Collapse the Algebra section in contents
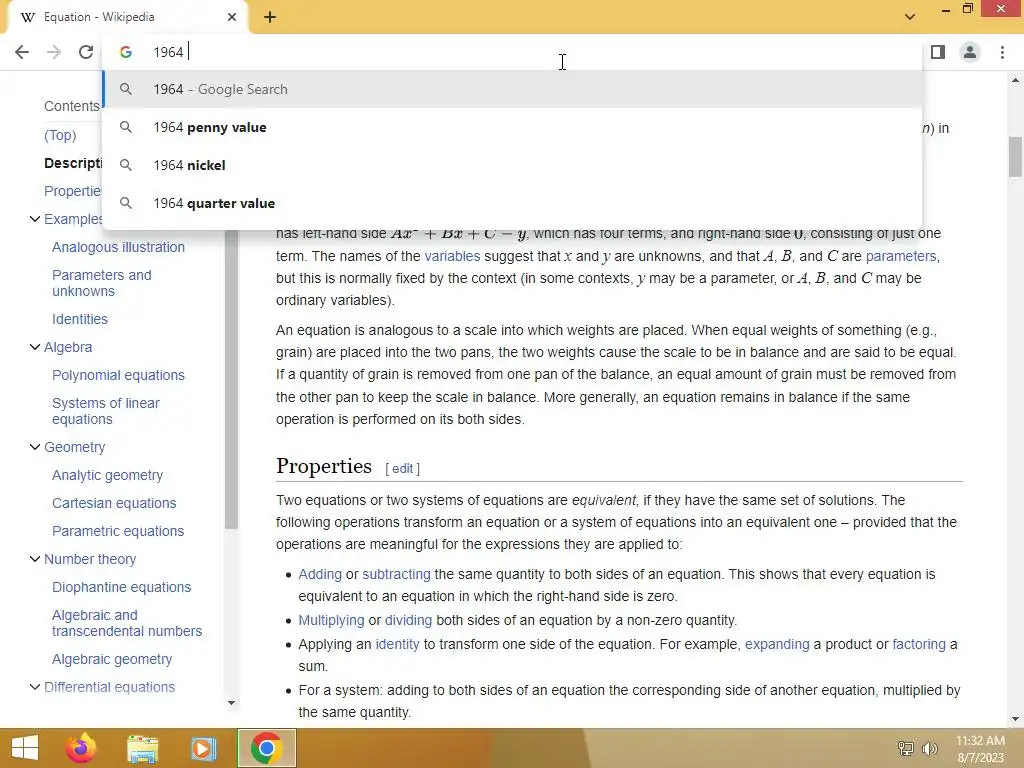The image size is (1024, 768). point(35,347)
